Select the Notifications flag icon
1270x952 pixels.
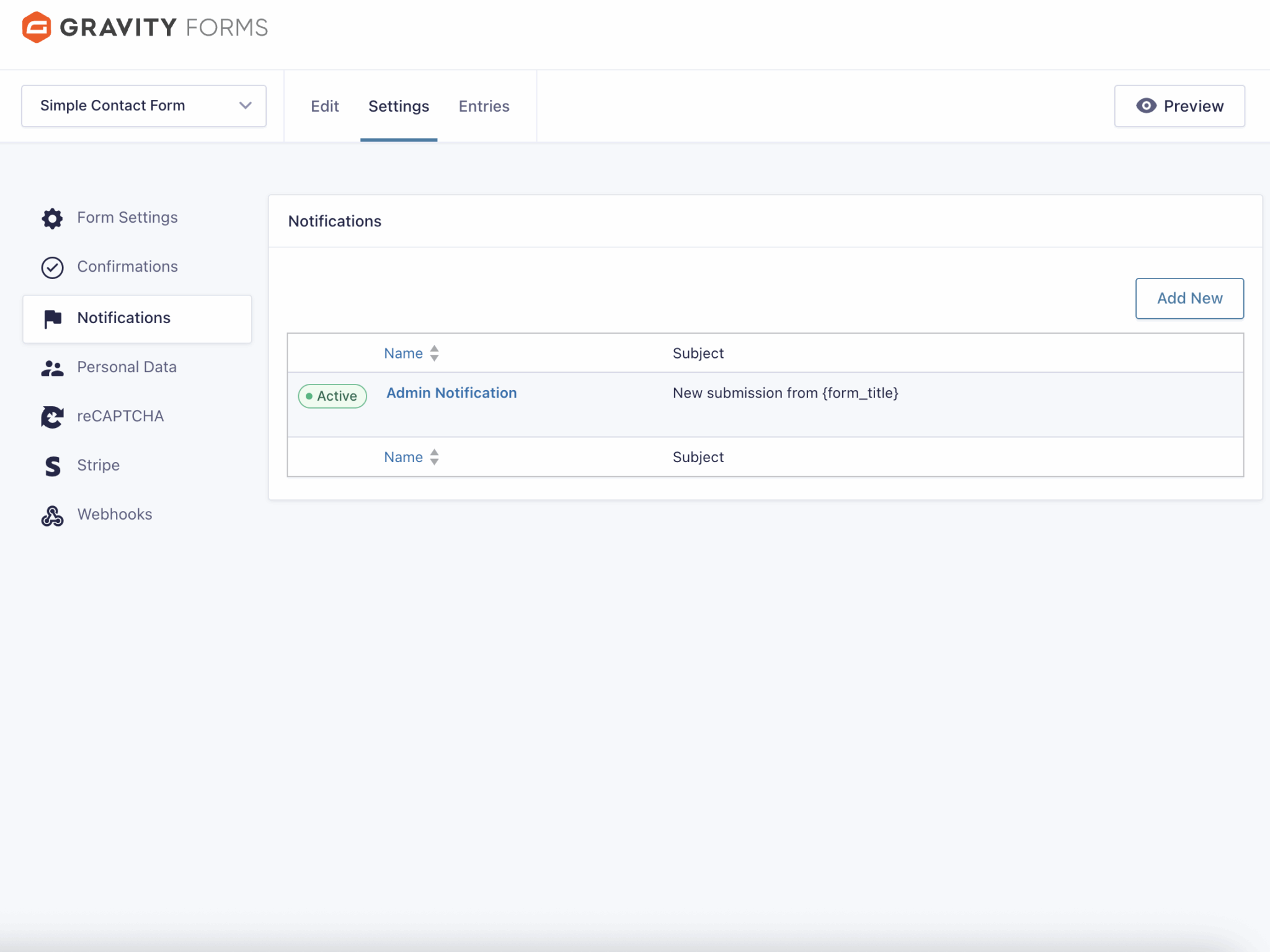coord(52,318)
